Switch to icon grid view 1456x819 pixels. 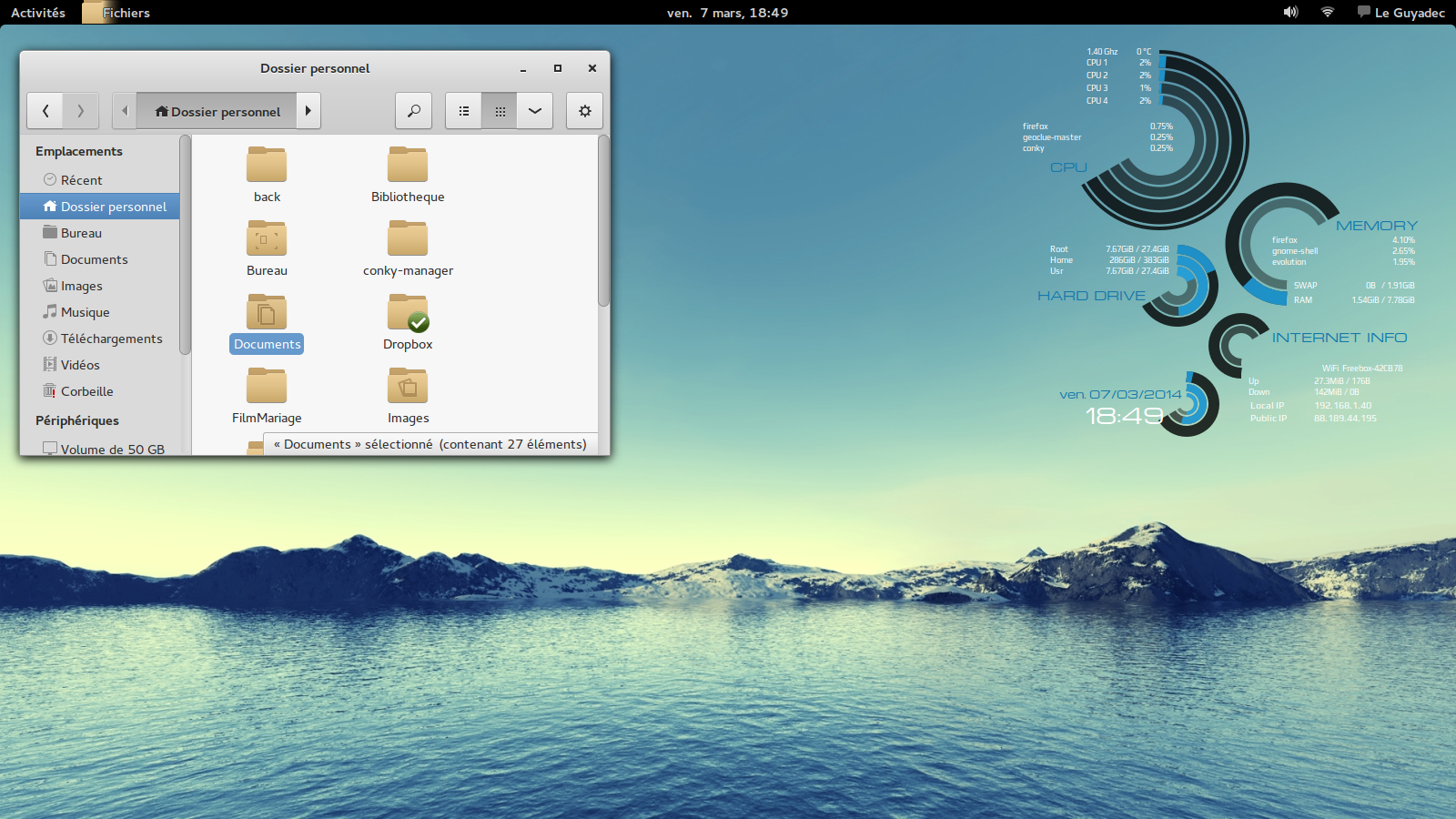(500, 111)
